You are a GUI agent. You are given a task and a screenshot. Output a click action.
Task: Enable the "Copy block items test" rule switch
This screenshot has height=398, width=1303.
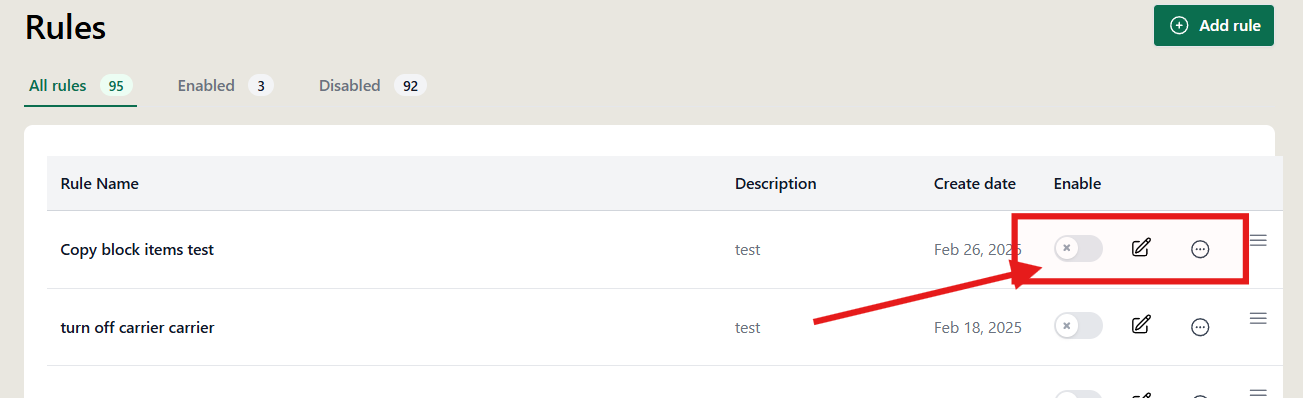1078,248
